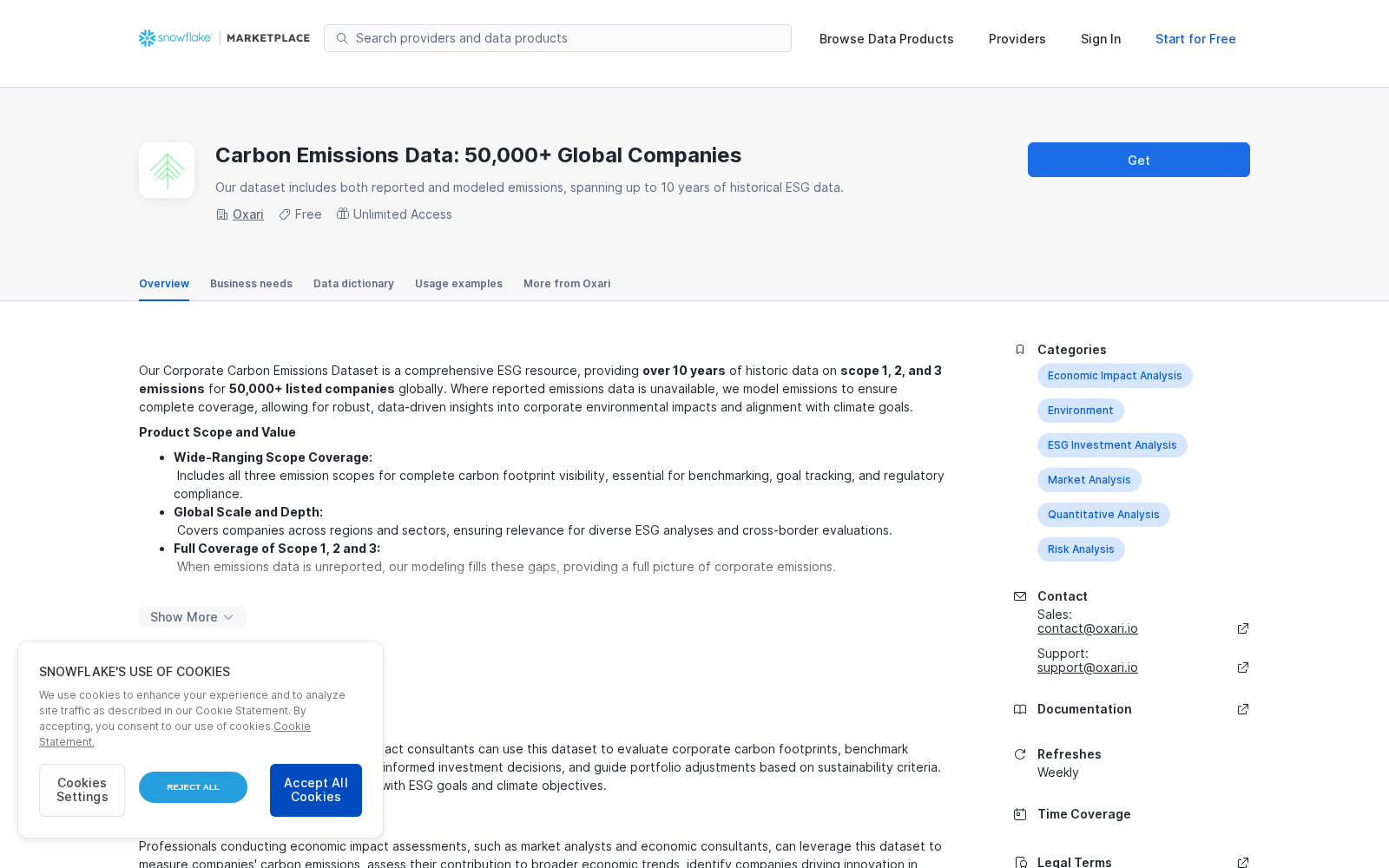Open Cookies Settings button
Screen dimensions: 1389x868
pyautogui.click(x=82, y=790)
